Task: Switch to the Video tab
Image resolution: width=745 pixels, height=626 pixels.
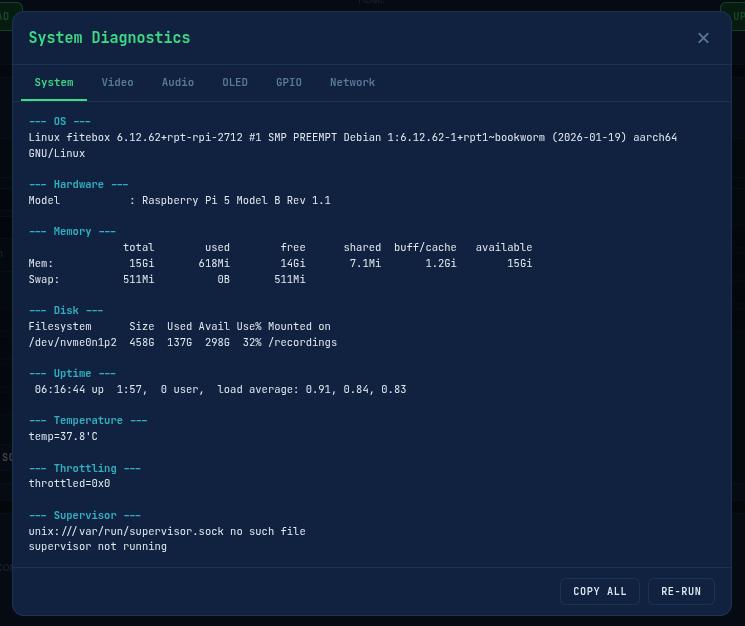Action: pyautogui.click(x=117, y=82)
